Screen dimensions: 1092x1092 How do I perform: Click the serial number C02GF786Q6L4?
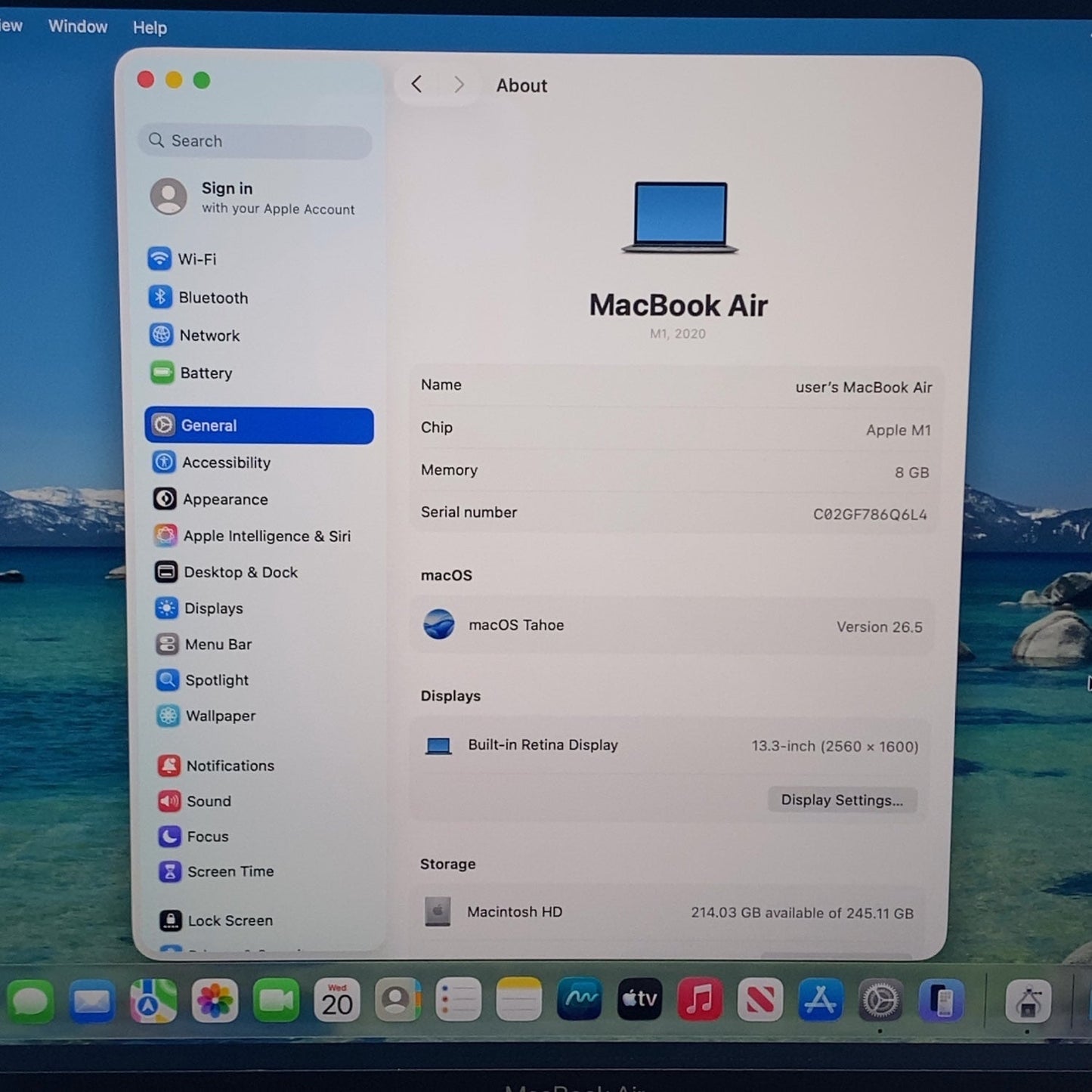pyautogui.click(x=870, y=515)
